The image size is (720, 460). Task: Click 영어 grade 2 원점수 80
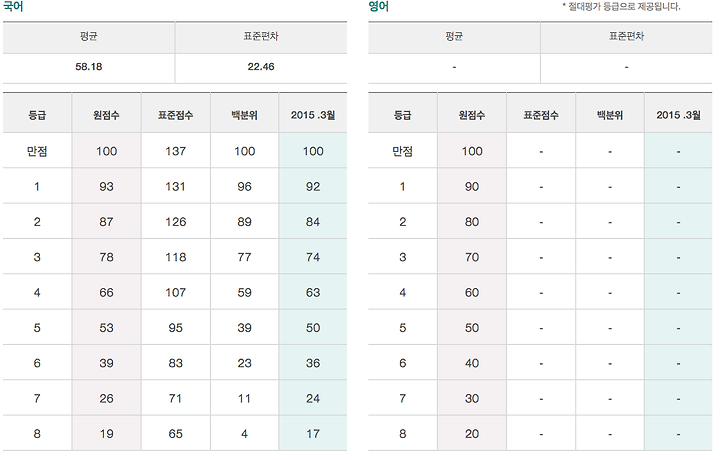click(x=472, y=222)
